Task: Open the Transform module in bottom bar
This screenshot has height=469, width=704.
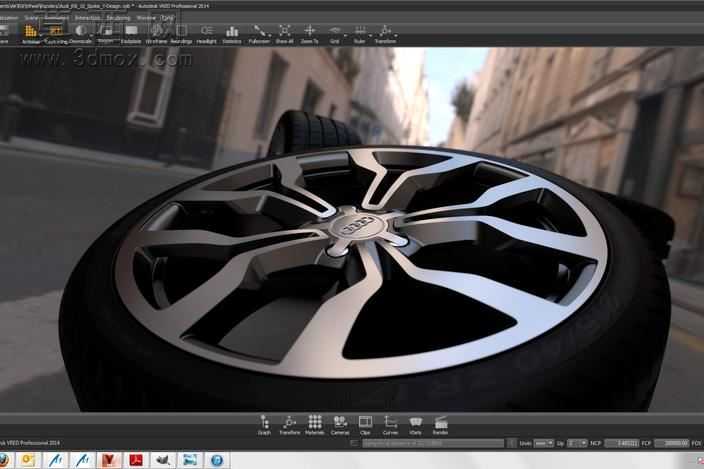Action: (290, 425)
